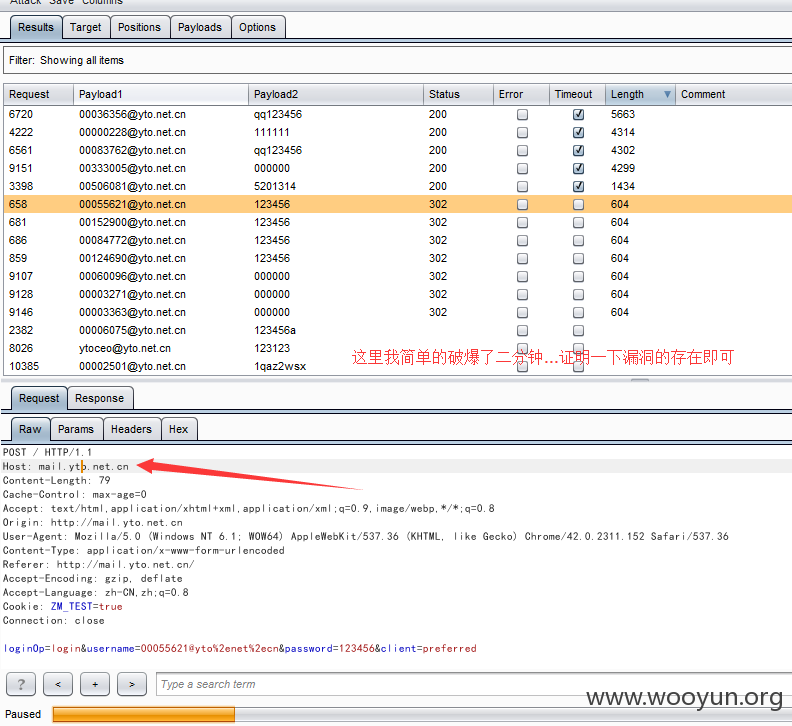This screenshot has width=792, height=726.
Task: Toggle Error checkbox for request 6720
Action: tap(522, 115)
